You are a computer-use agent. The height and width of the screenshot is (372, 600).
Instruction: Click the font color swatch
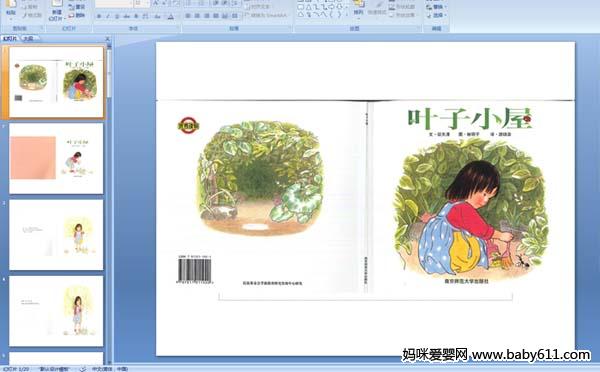(171, 16)
